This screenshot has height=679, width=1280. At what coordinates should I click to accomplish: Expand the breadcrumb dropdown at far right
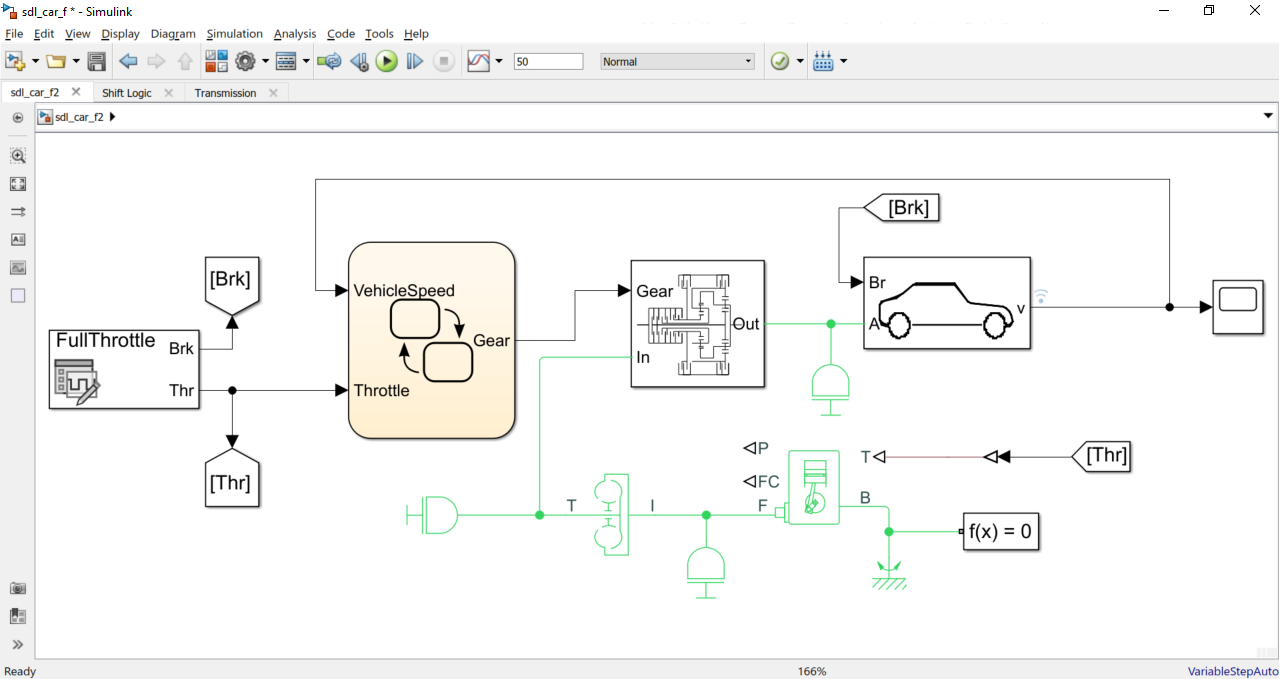(x=1266, y=116)
